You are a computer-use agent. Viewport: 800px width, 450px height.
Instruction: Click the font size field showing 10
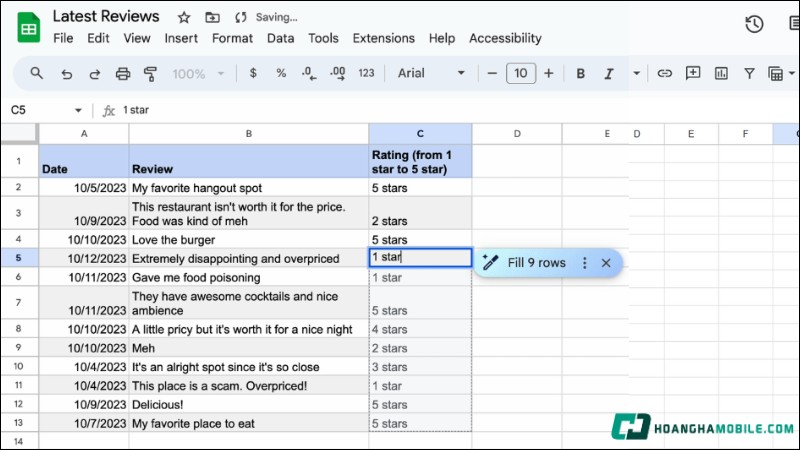point(520,73)
